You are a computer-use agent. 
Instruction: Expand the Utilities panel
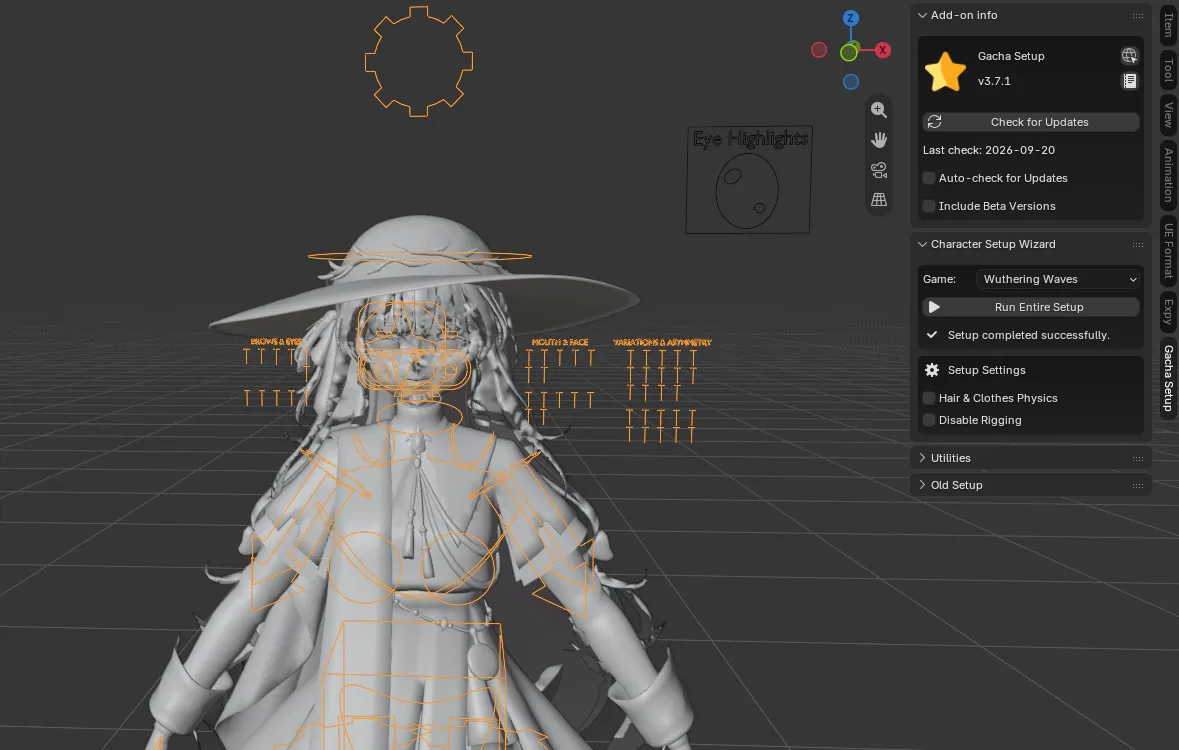pyautogui.click(x=922, y=458)
